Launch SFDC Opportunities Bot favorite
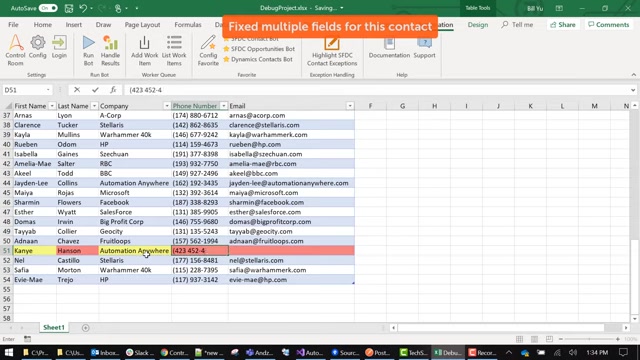 tap(259, 49)
